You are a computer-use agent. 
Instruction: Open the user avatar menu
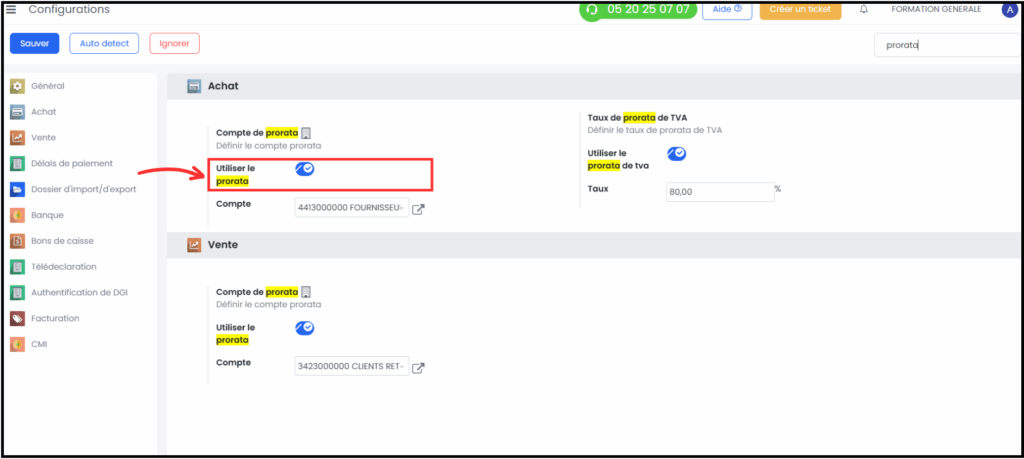click(x=1009, y=9)
